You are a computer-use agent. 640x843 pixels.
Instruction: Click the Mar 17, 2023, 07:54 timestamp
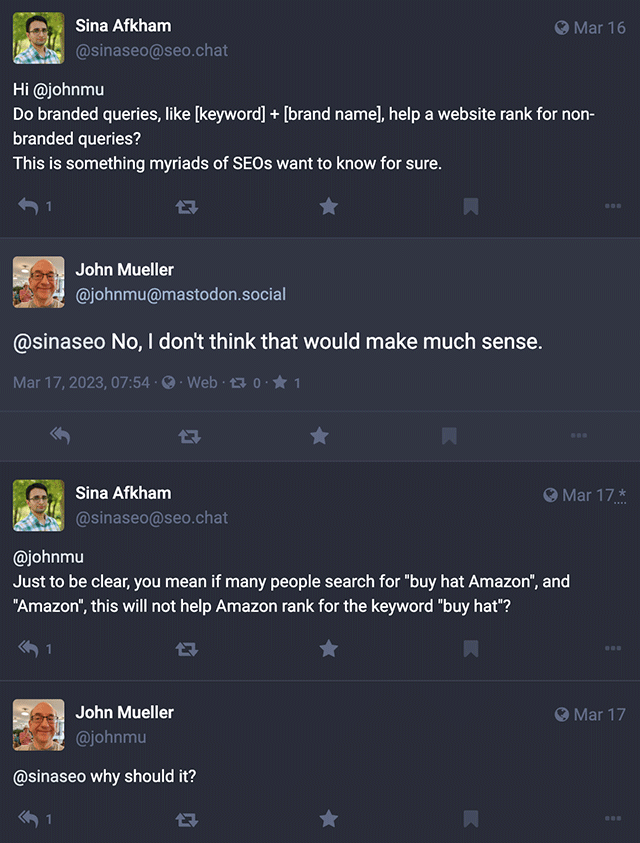tap(81, 383)
